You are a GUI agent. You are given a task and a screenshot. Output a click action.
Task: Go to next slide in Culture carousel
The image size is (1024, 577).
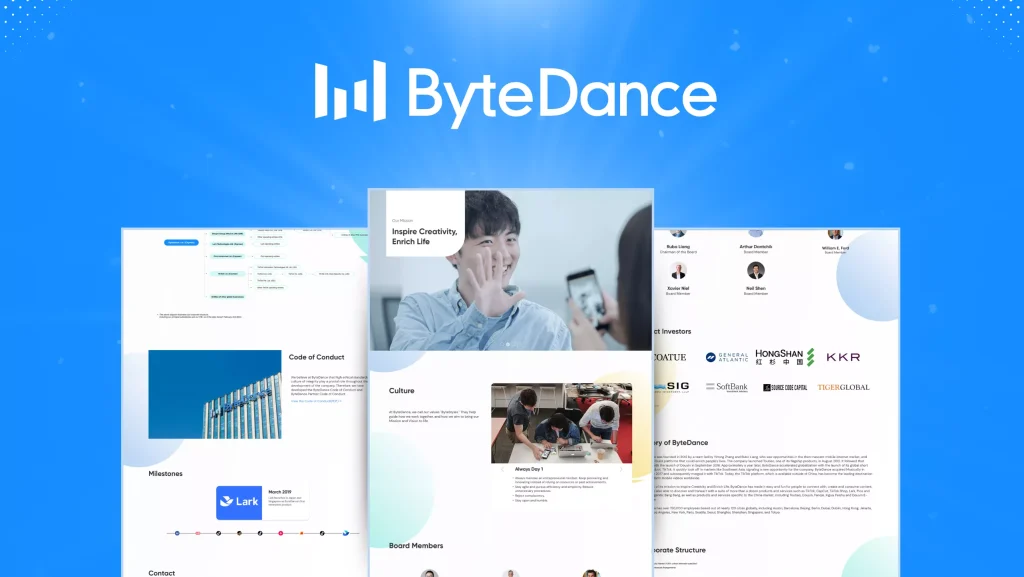pyautogui.click(x=622, y=467)
